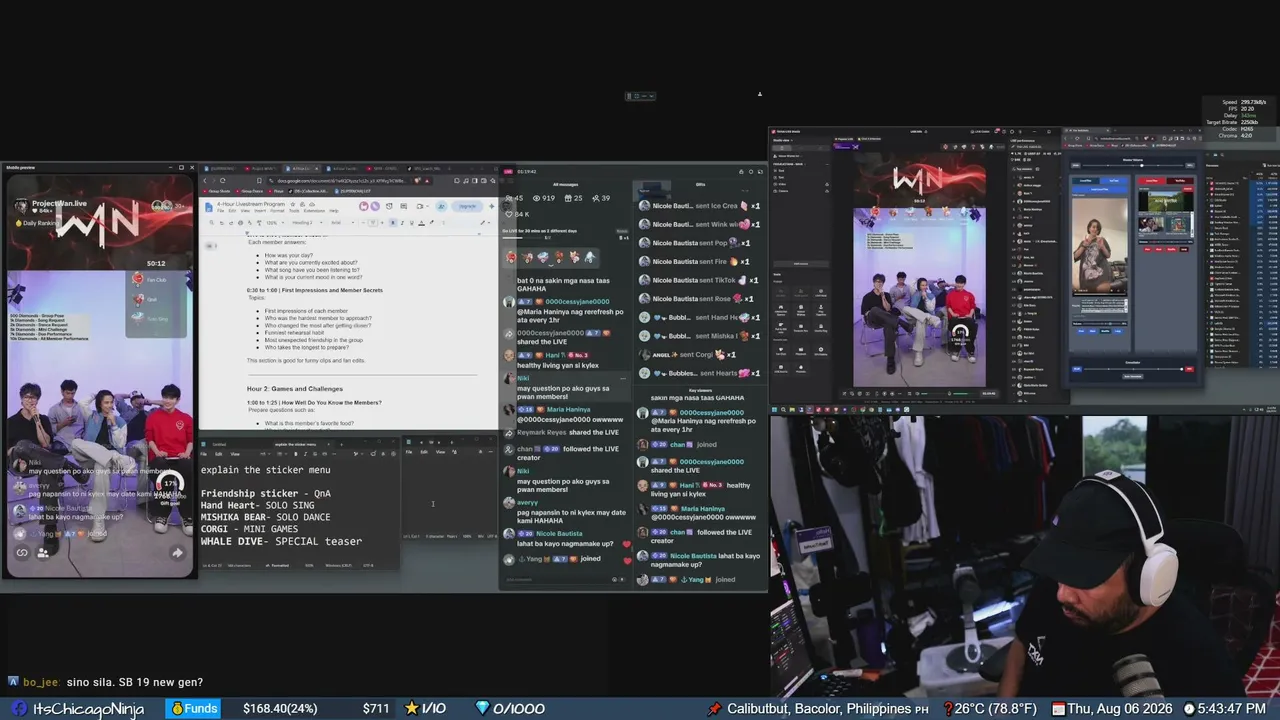
Task: Click the Auto Crossfade button
Action: coord(1132,377)
